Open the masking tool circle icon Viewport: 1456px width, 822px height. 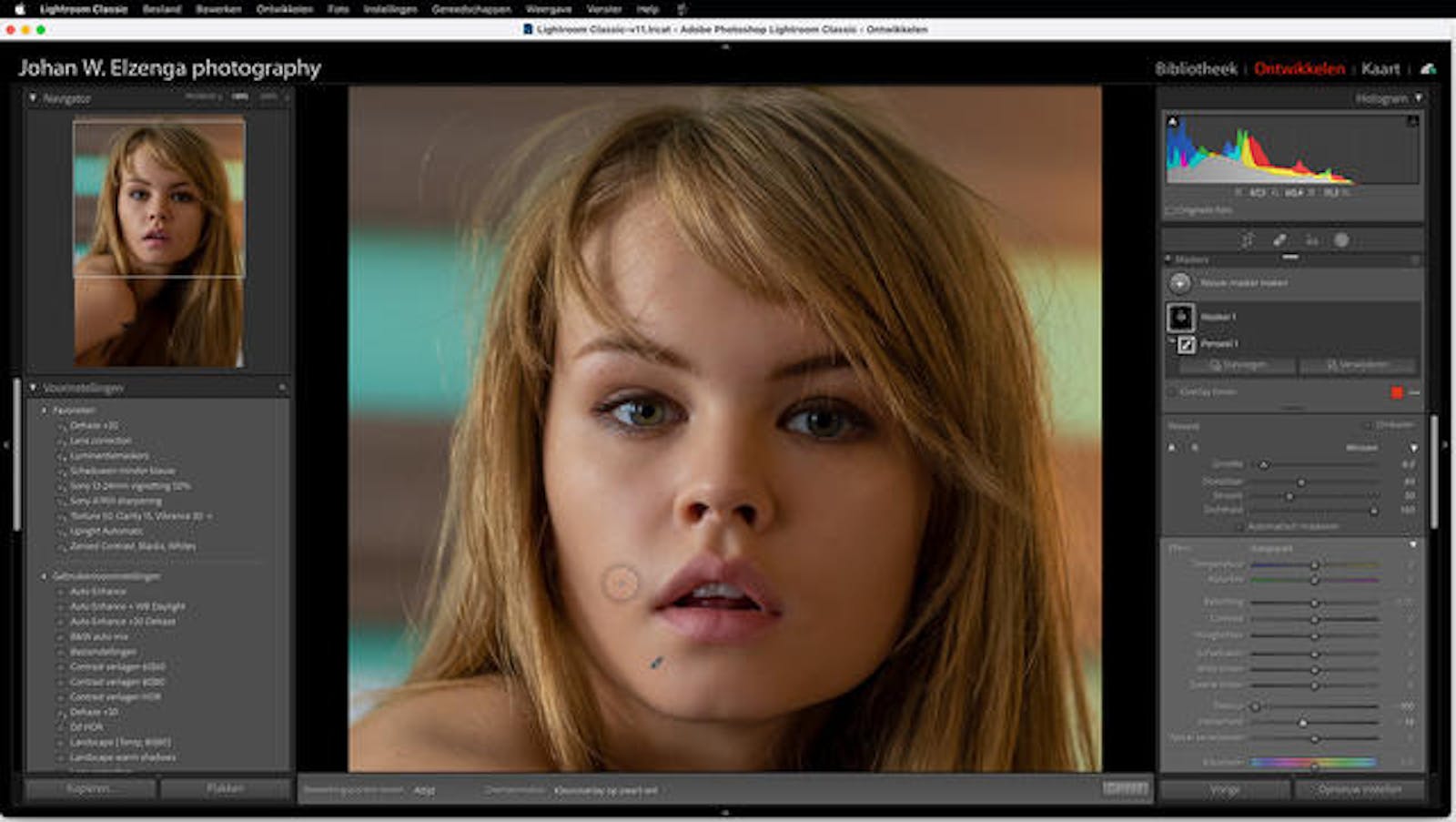pos(1341,240)
